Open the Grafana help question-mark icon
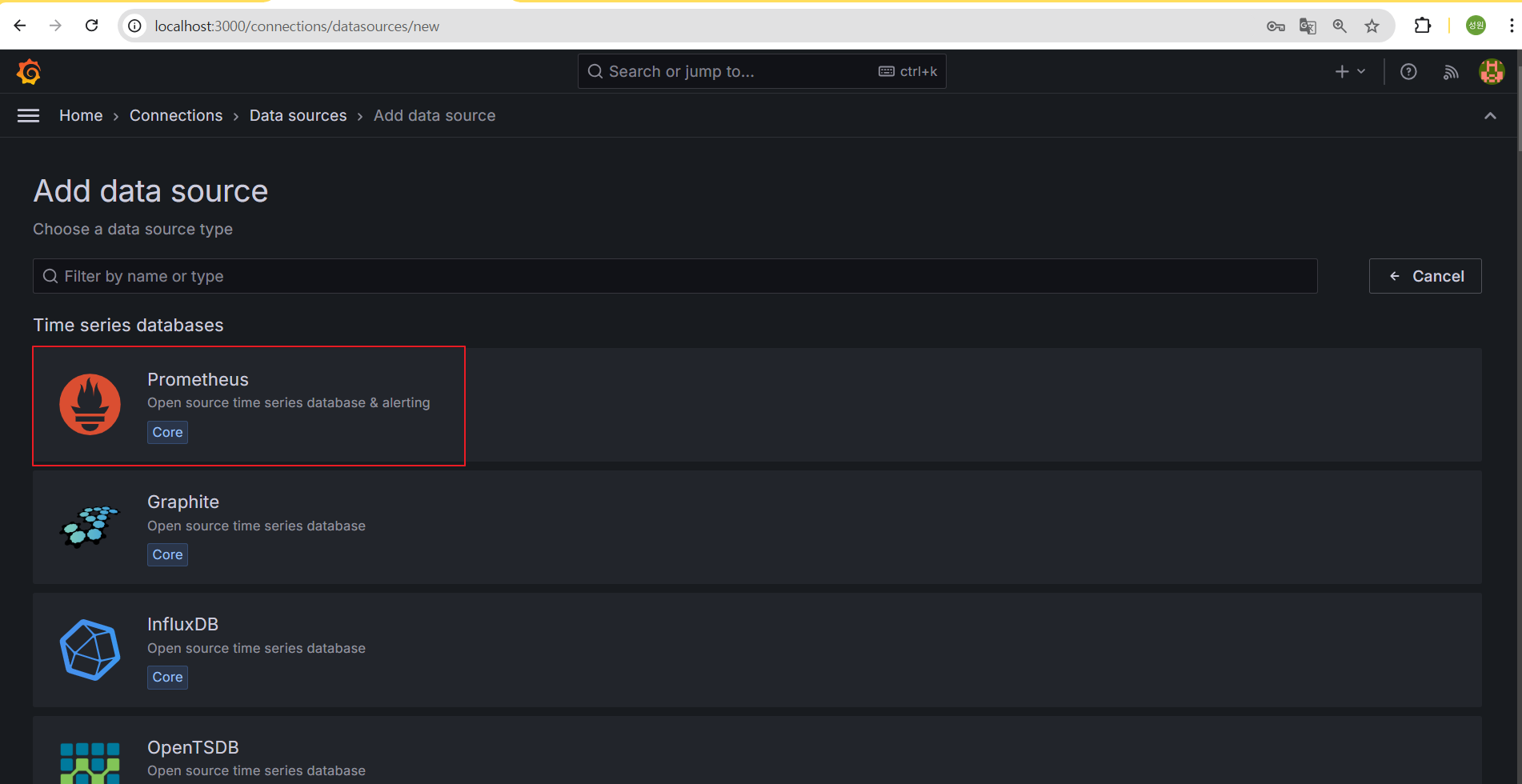Image resolution: width=1522 pixels, height=784 pixels. 1408,72
